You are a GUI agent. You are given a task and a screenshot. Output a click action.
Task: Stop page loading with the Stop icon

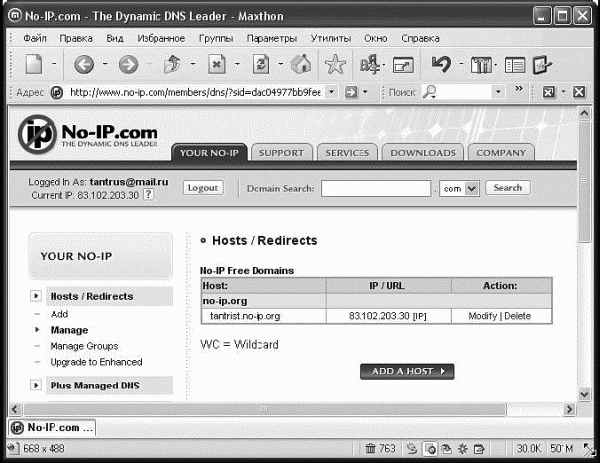[x=217, y=64]
